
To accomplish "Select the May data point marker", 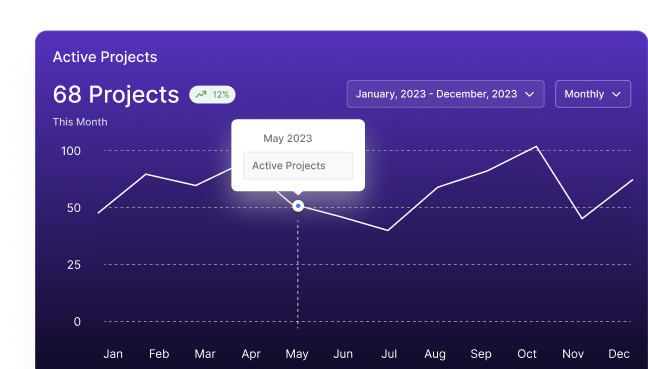I will coord(298,206).
